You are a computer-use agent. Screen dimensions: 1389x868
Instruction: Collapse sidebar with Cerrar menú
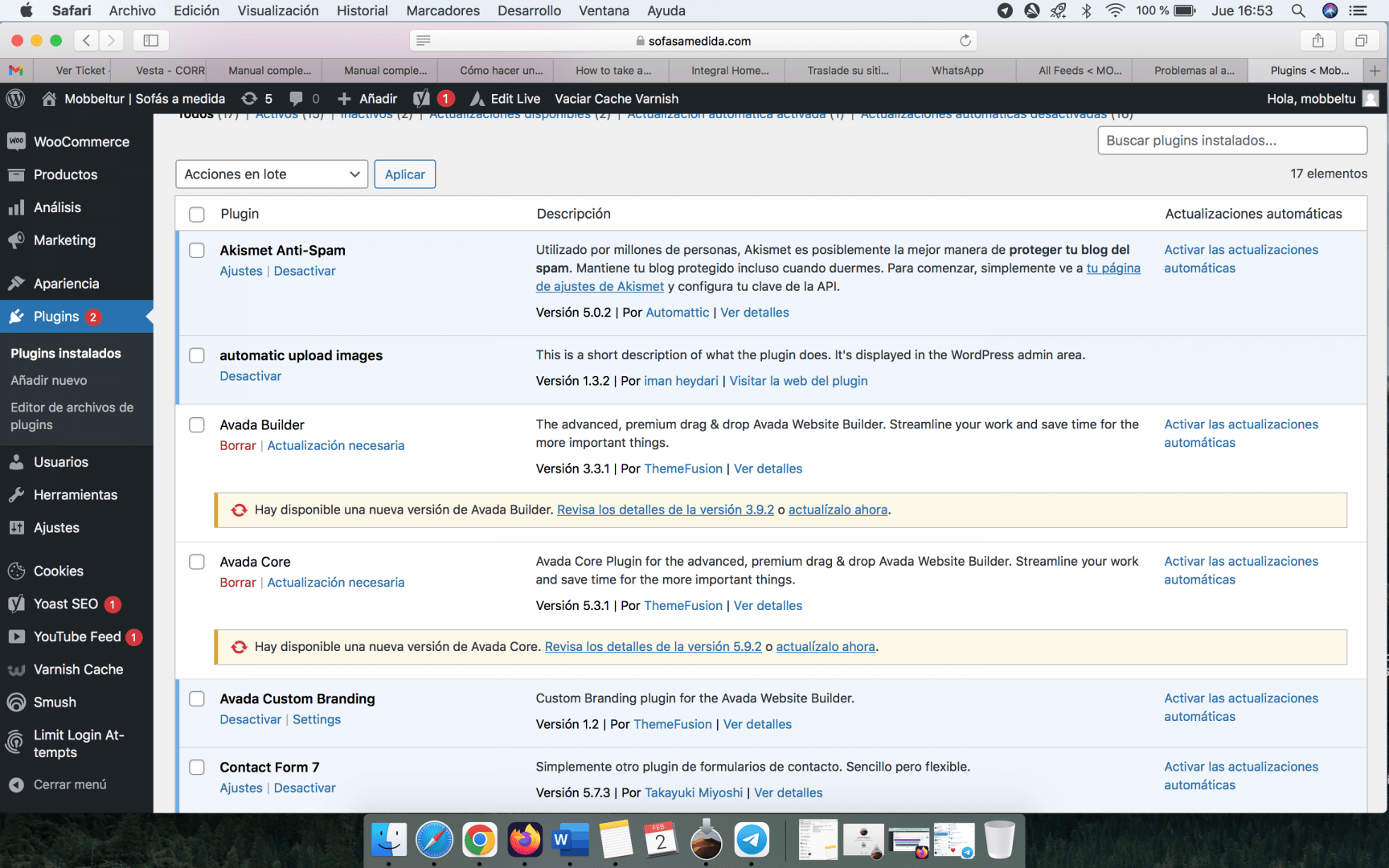click(x=76, y=784)
